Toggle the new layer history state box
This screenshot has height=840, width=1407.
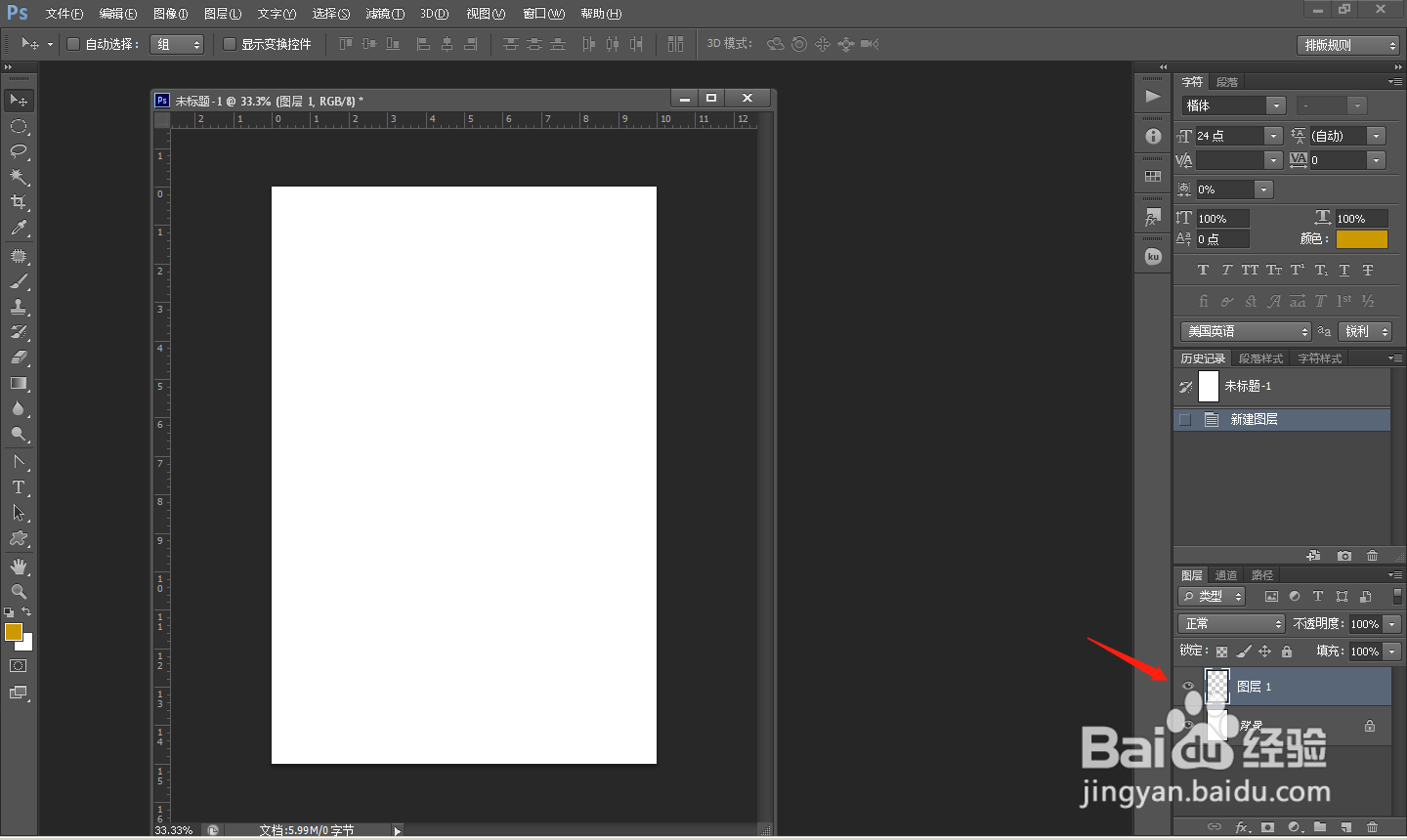(1185, 420)
